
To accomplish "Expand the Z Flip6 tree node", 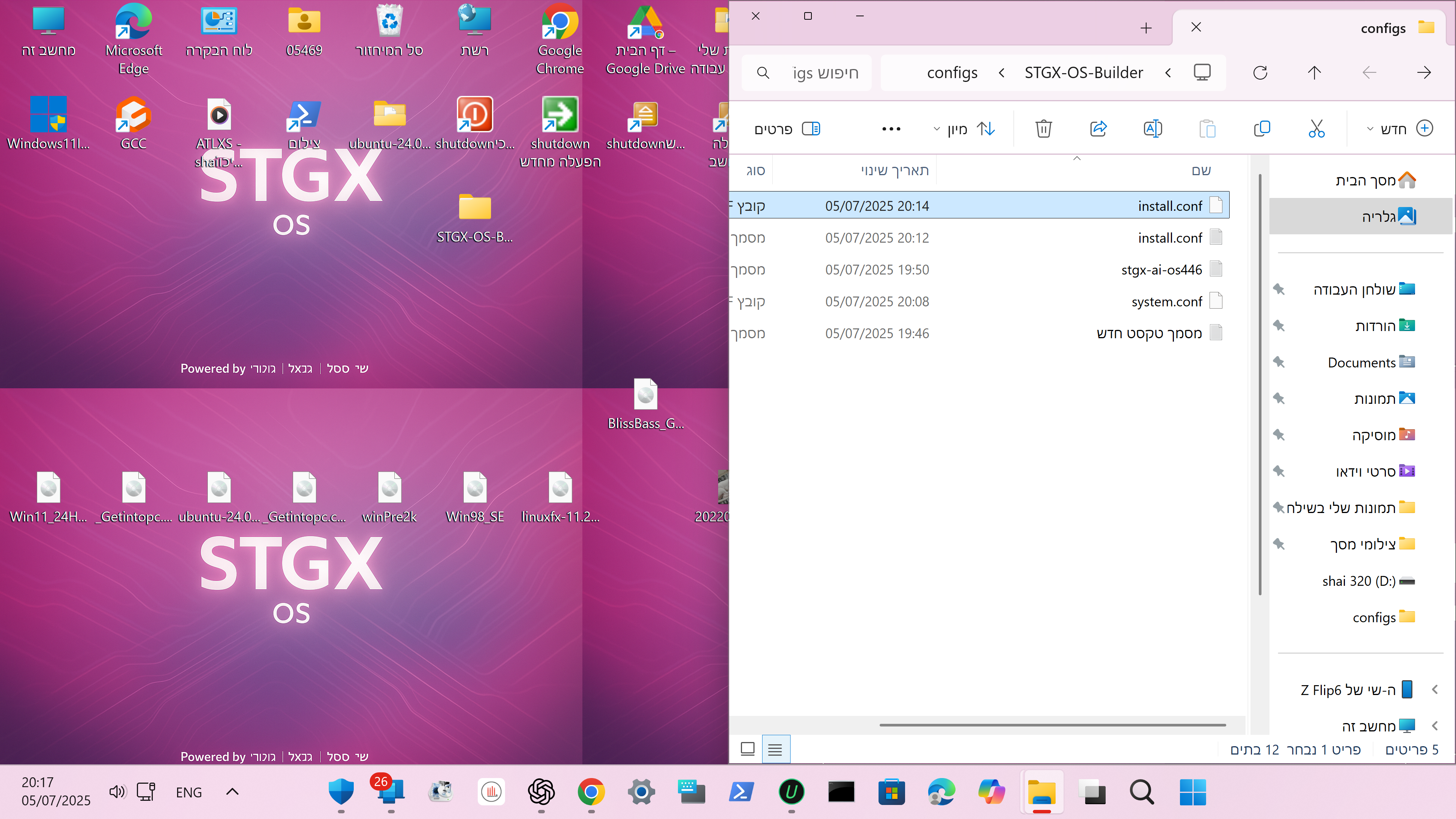I will 1434,690.
